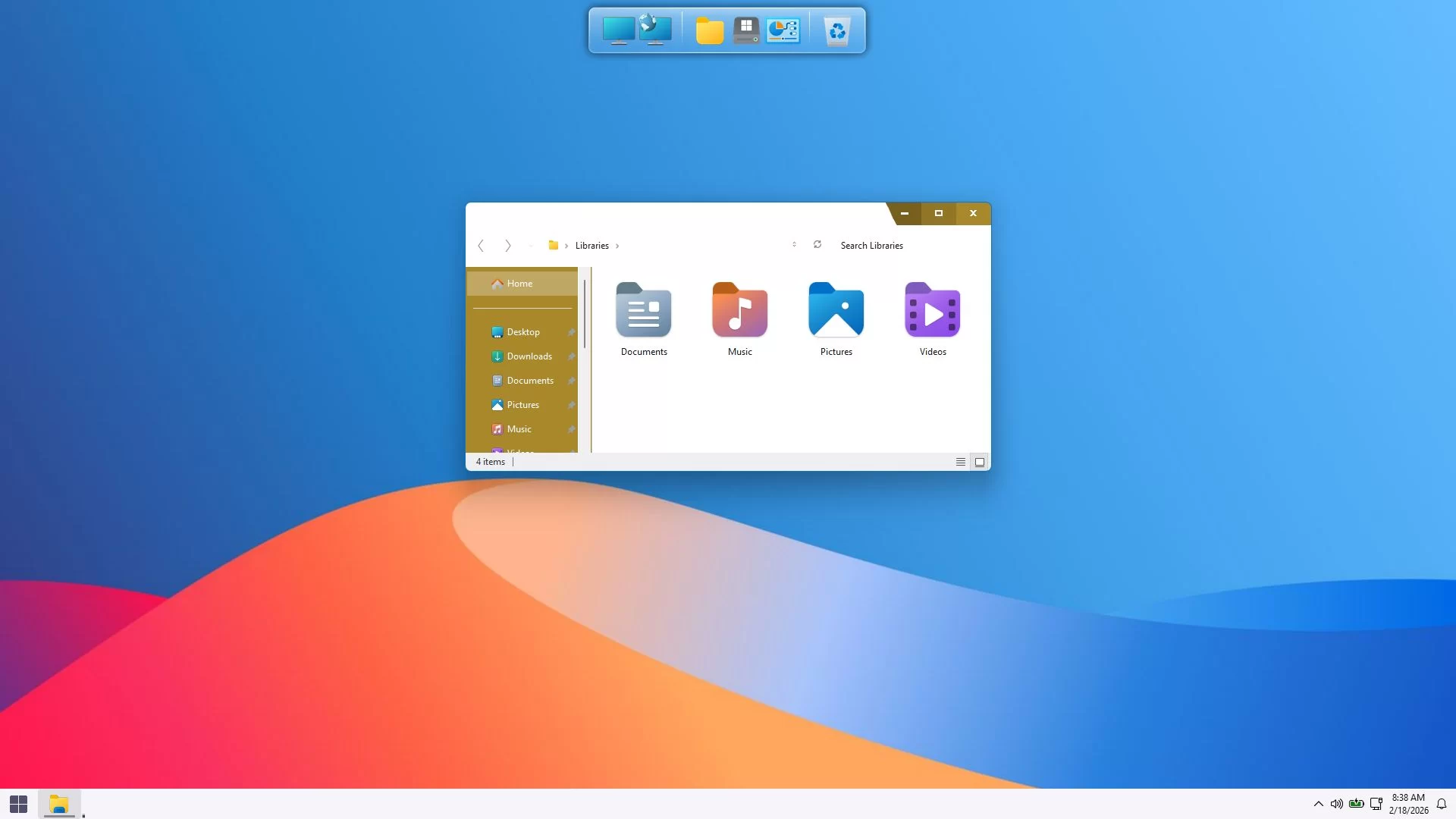
Task: Expand the recent locations dropdown arrow
Action: 531,246
